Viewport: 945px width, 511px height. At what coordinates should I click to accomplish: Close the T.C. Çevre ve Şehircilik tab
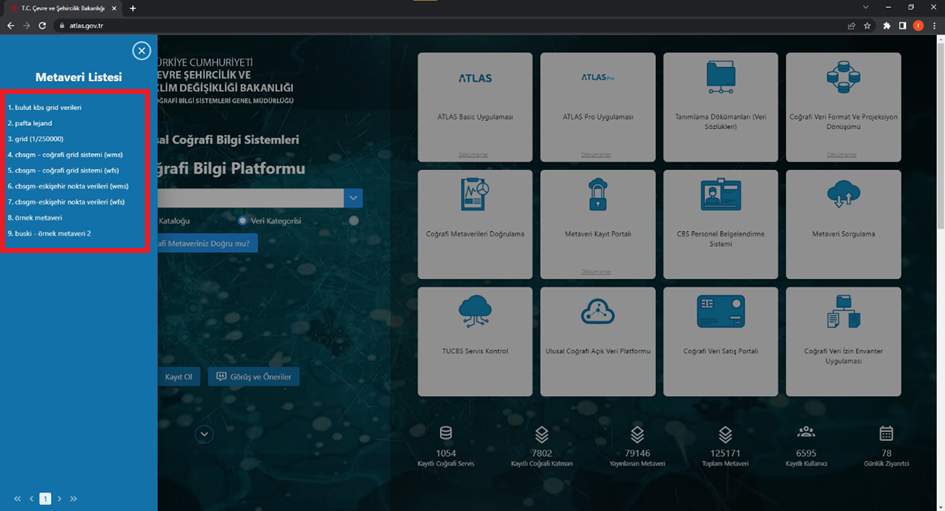(x=114, y=8)
